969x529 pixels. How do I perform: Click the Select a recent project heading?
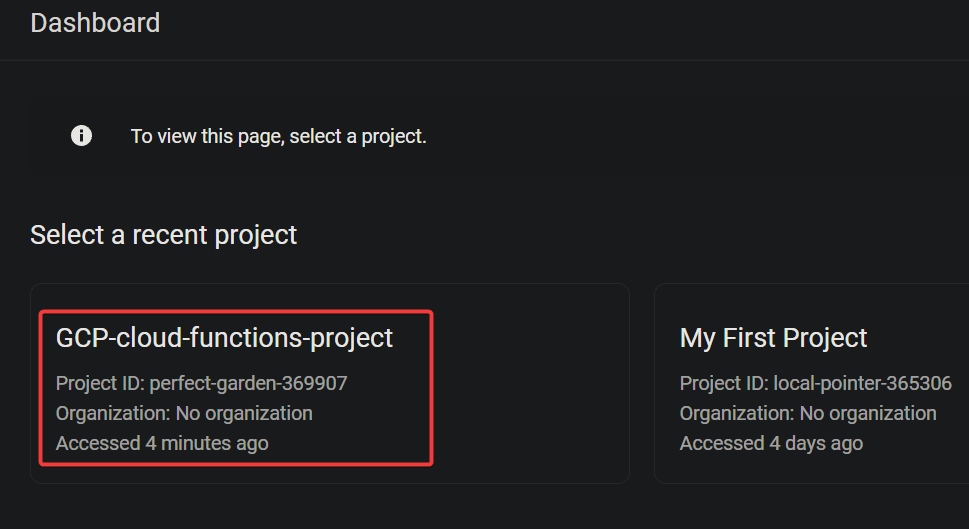tap(164, 235)
